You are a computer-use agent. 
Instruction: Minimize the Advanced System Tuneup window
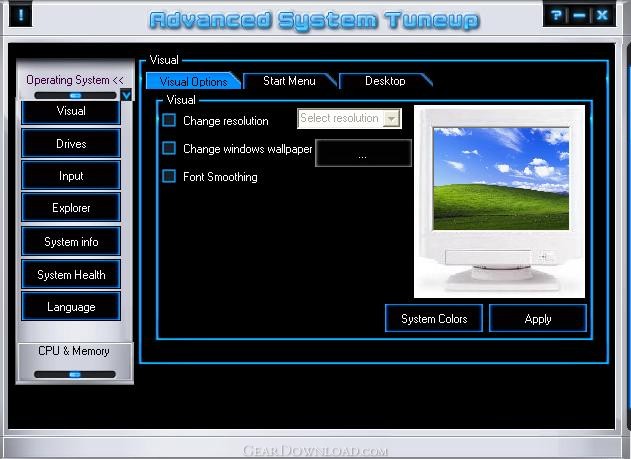pos(579,15)
